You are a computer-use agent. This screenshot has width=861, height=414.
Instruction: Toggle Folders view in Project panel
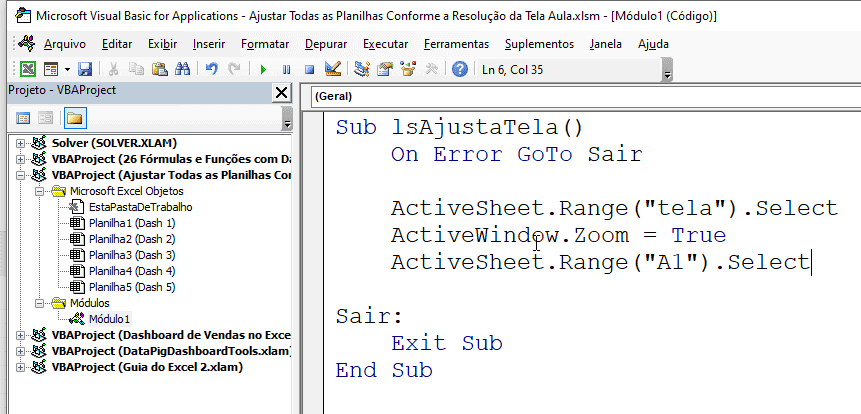pos(74,118)
